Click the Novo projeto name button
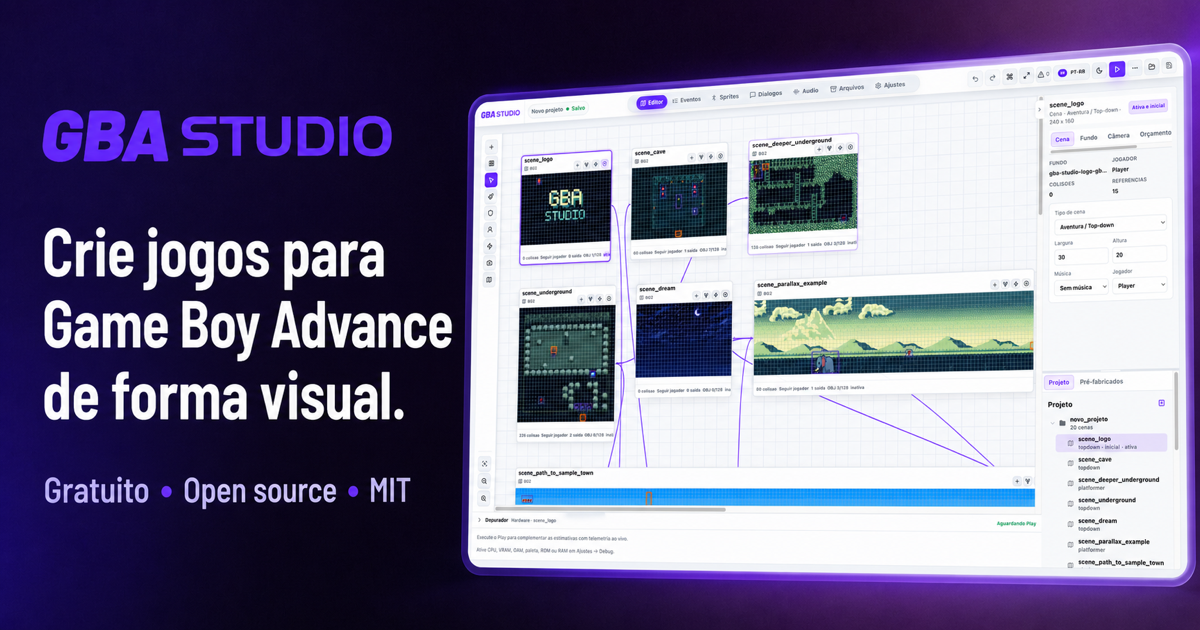 coord(558,110)
